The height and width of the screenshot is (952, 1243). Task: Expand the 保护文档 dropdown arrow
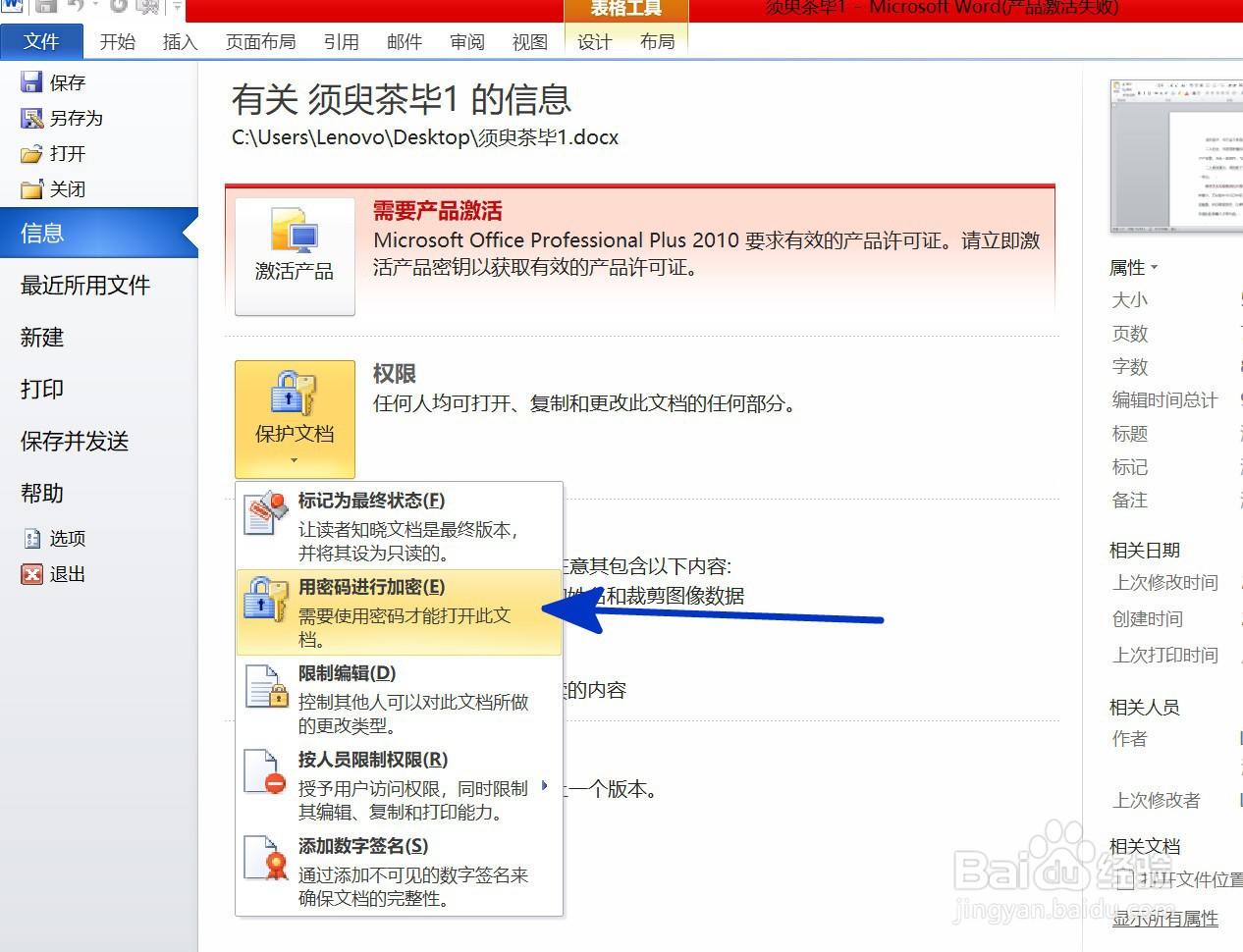click(x=294, y=460)
